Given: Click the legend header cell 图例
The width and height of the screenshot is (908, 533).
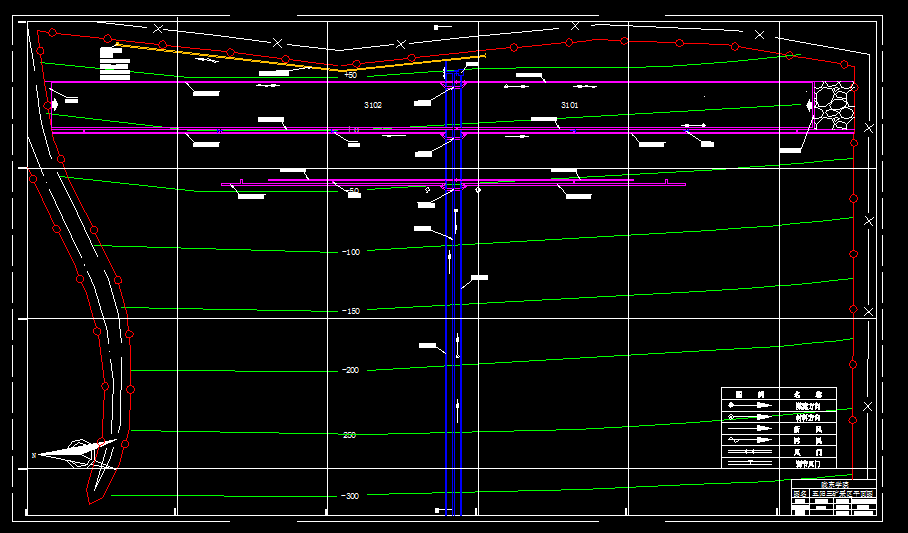Looking at the screenshot, I should 750,394.
